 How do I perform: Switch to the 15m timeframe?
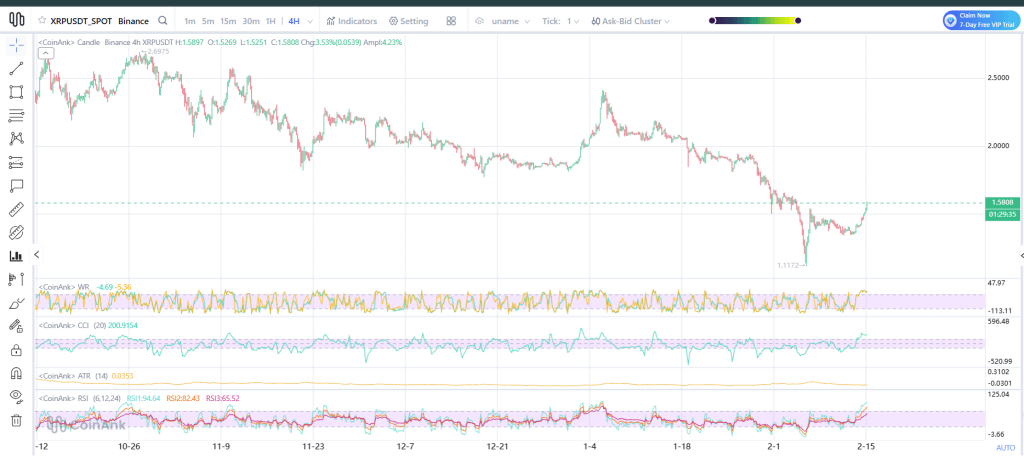(x=228, y=20)
